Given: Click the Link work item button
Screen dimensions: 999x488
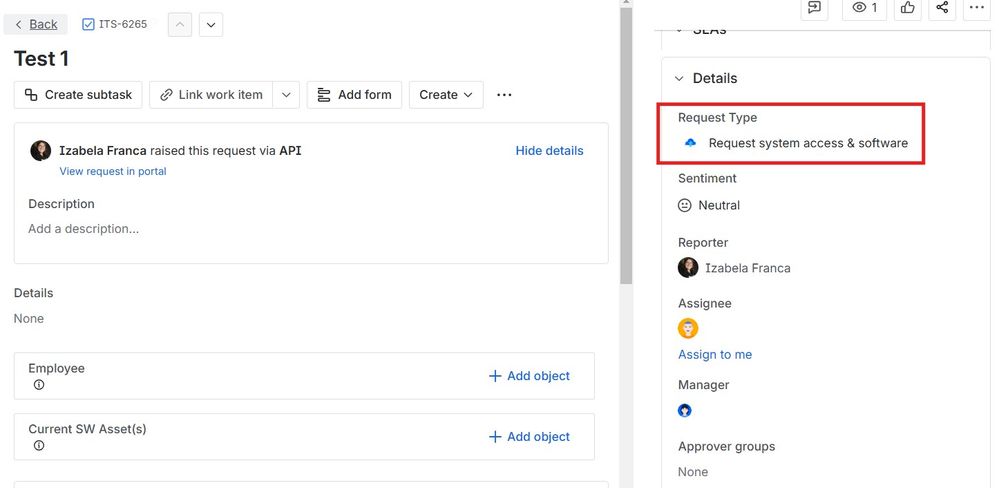Looking at the screenshot, I should tap(211, 95).
